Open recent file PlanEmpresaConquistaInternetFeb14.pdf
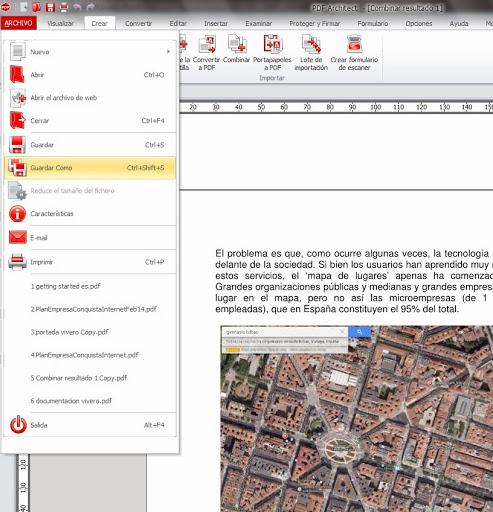The height and width of the screenshot is (512, 493). coord(94,309)
